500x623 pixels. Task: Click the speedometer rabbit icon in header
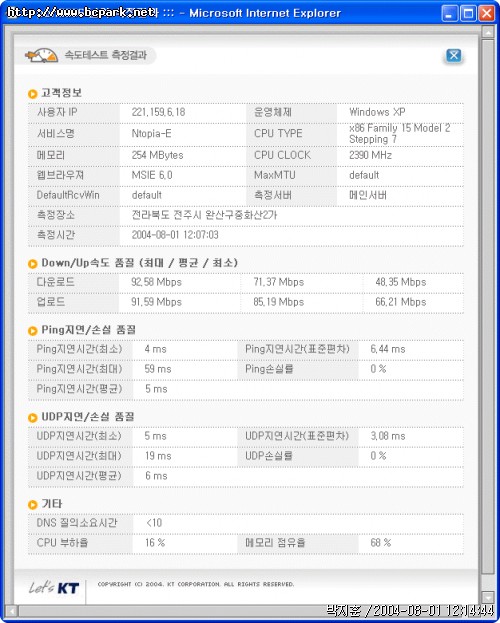(x=42, y=56)
